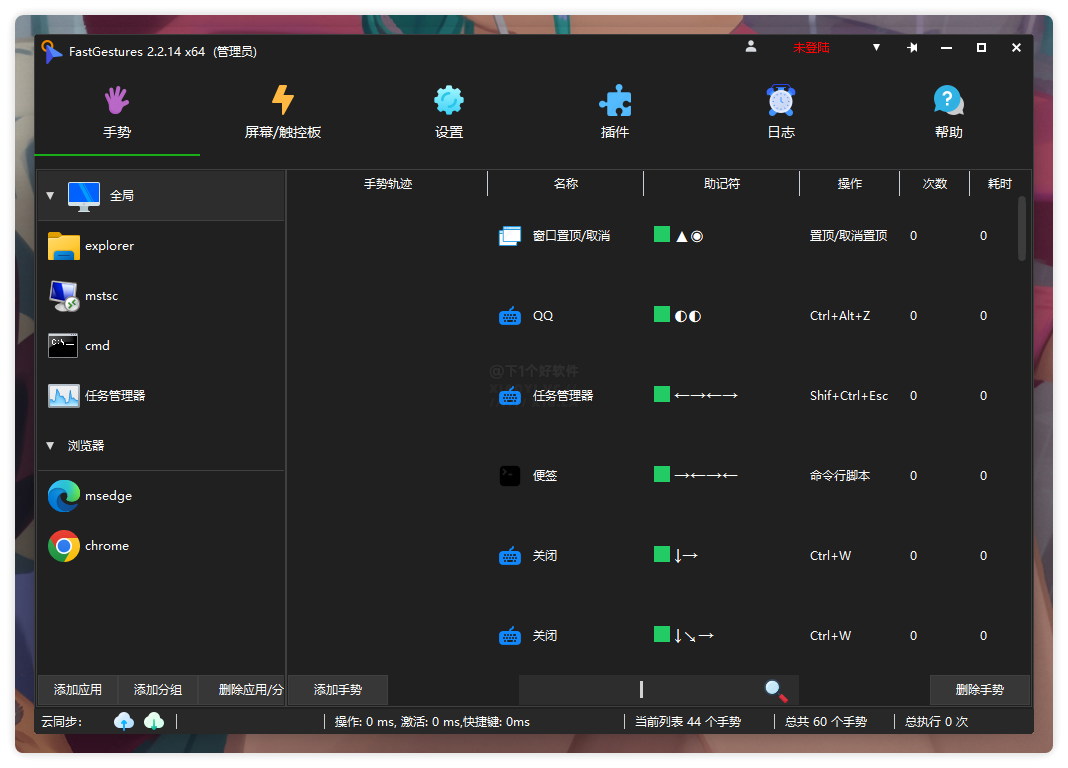Click the cloud download sync icon

(x=154, y=721)
